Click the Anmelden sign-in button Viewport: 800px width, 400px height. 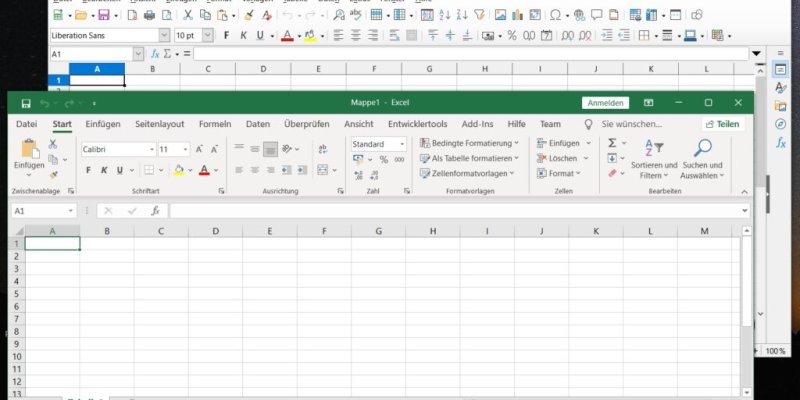tap(605, 103)
